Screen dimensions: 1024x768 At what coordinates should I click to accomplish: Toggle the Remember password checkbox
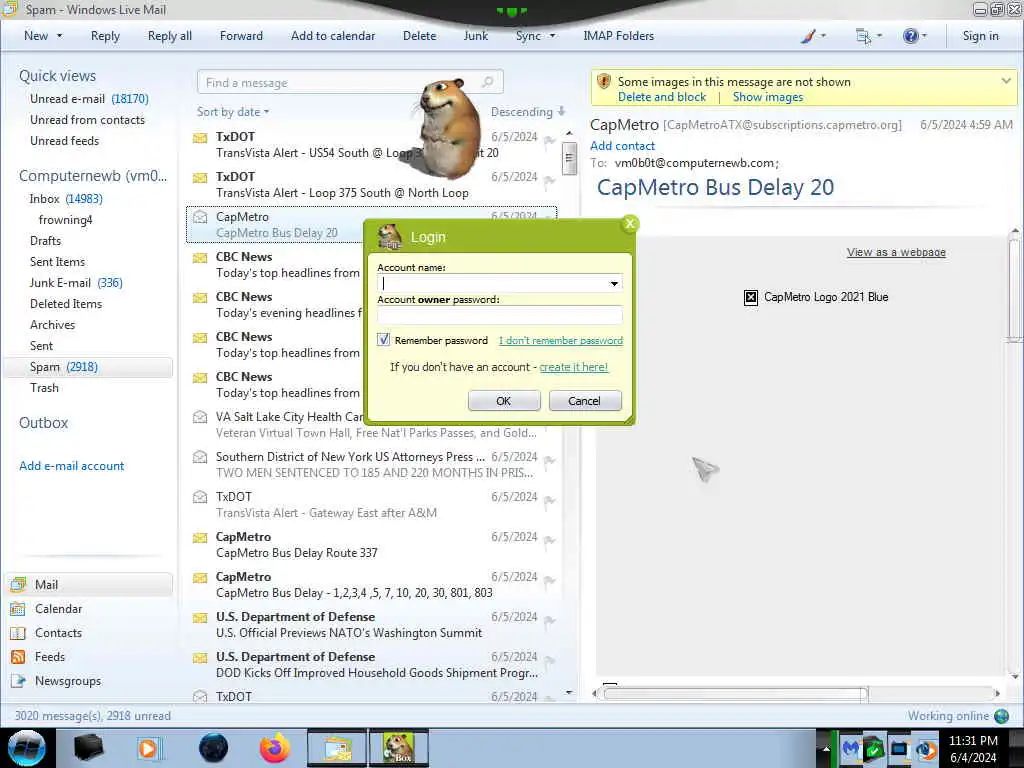pyautogui.click(x=383, y=340)
